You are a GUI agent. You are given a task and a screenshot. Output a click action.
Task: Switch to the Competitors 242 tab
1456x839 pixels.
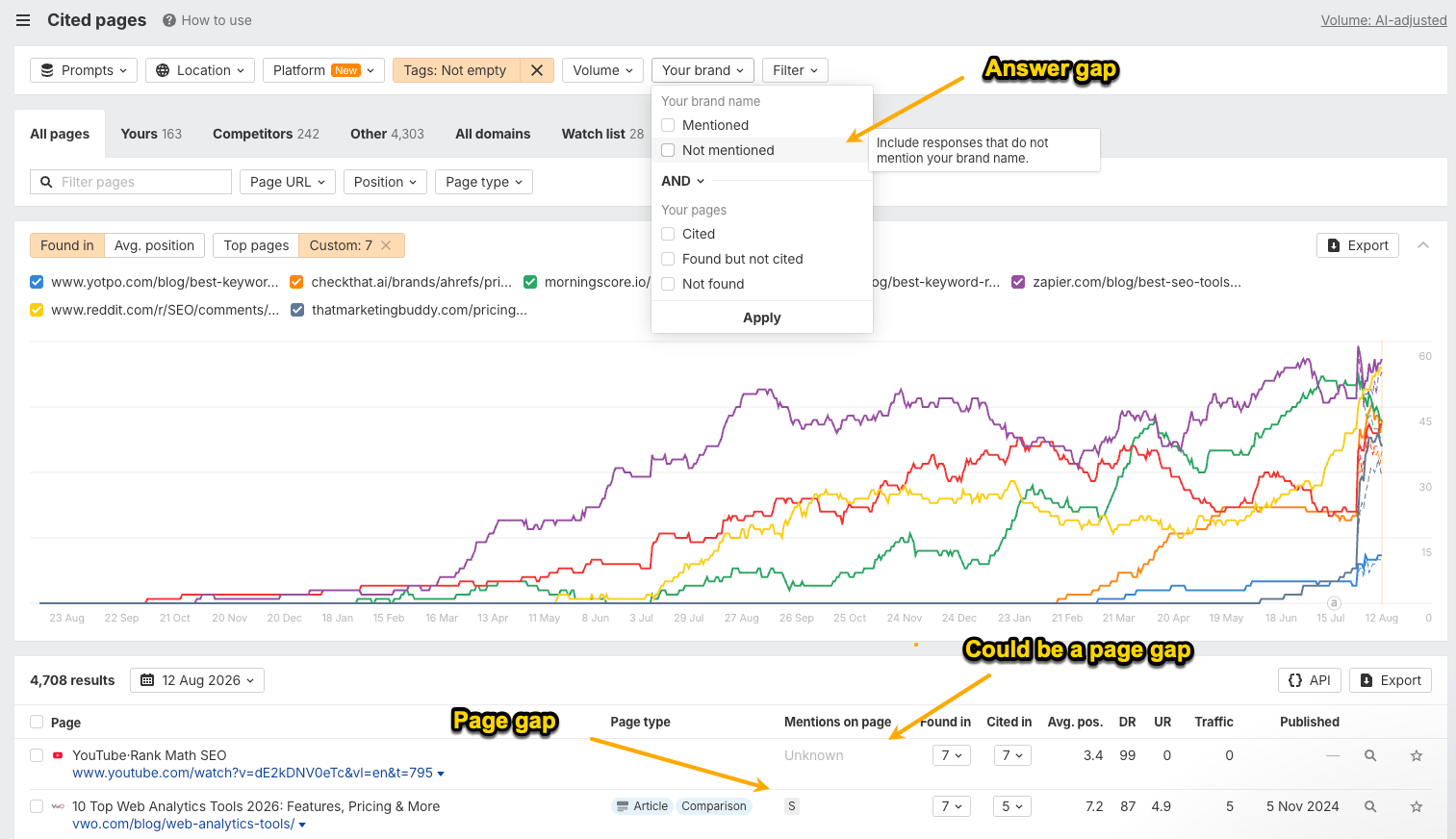(x=266, y=134)
